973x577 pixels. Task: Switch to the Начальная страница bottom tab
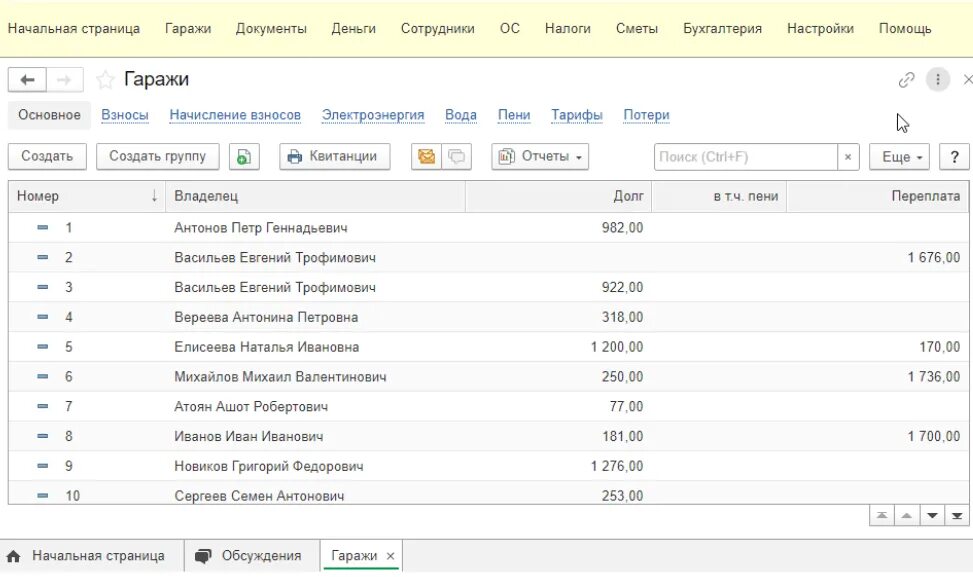[x=92, y=556]
